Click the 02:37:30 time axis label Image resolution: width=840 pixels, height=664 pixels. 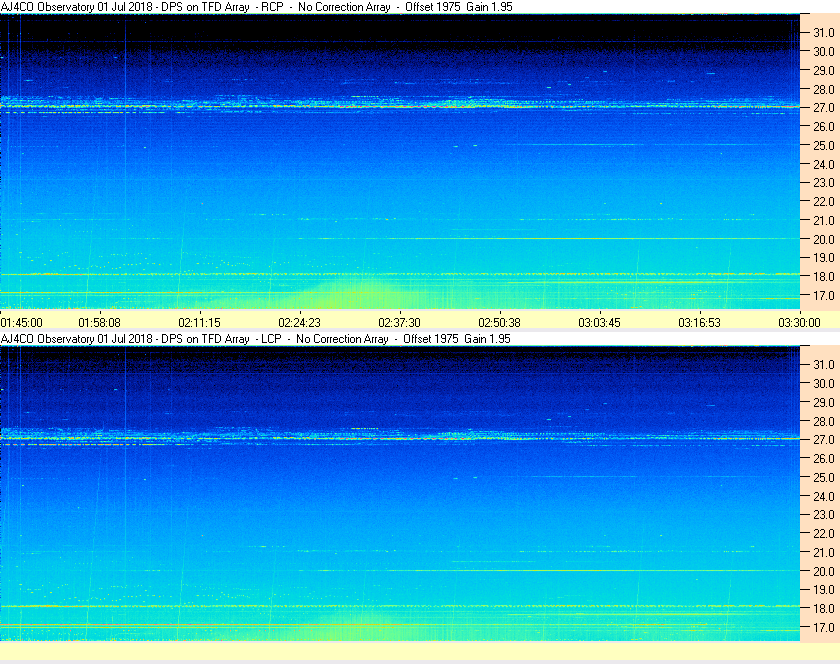click(400, 323)
